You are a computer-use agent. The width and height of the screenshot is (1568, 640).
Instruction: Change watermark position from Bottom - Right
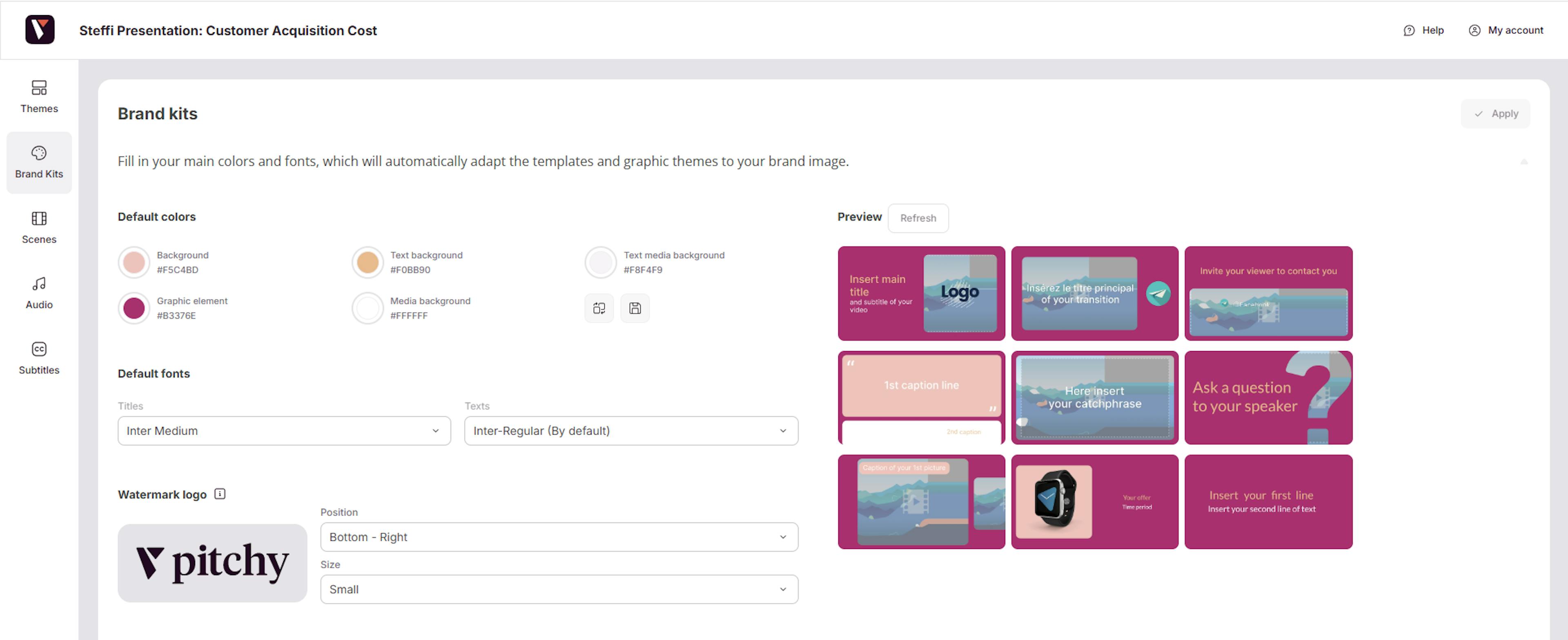tap(558, 537)
